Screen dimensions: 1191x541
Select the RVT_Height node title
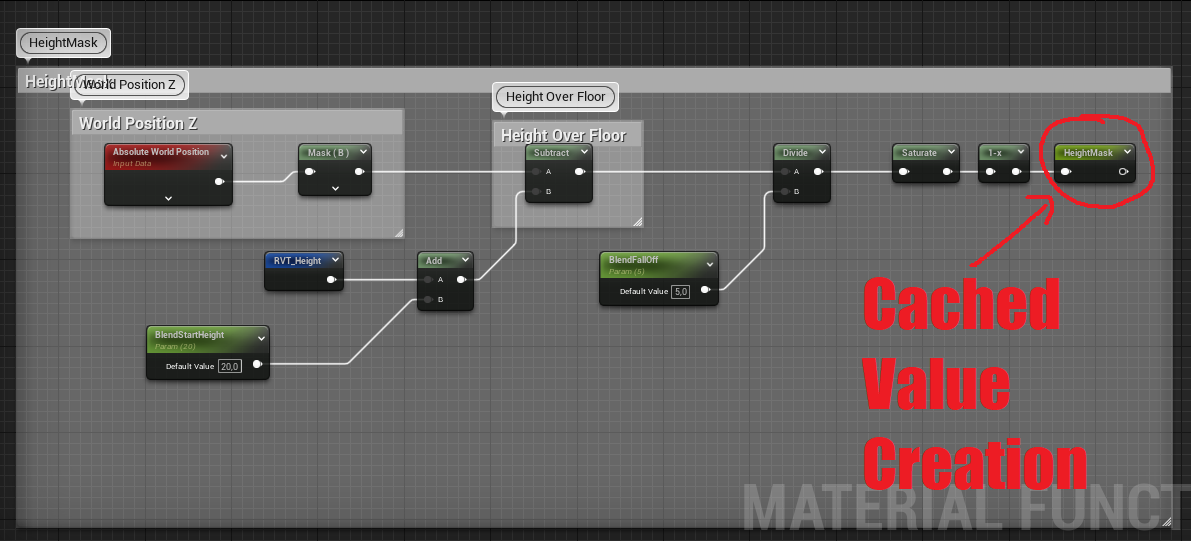point(297,261)
